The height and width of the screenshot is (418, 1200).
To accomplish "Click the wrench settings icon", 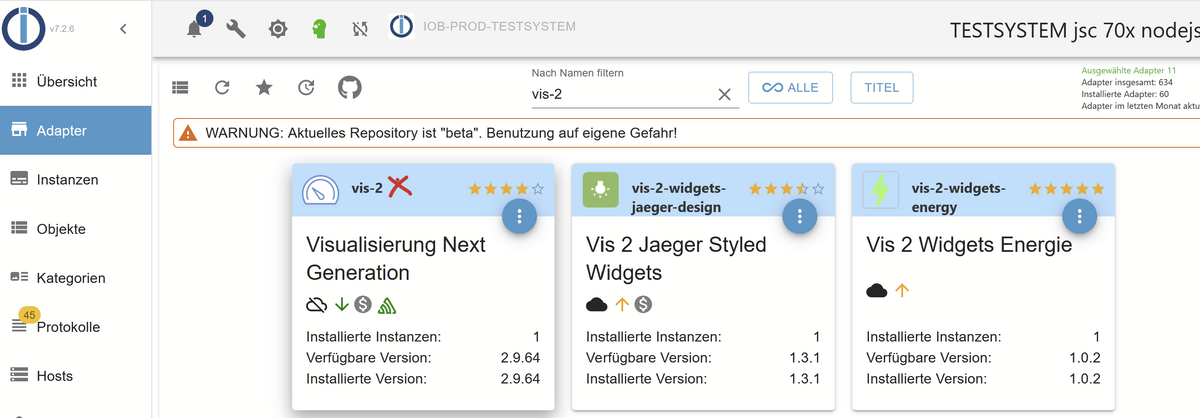I will coord(237,29).
